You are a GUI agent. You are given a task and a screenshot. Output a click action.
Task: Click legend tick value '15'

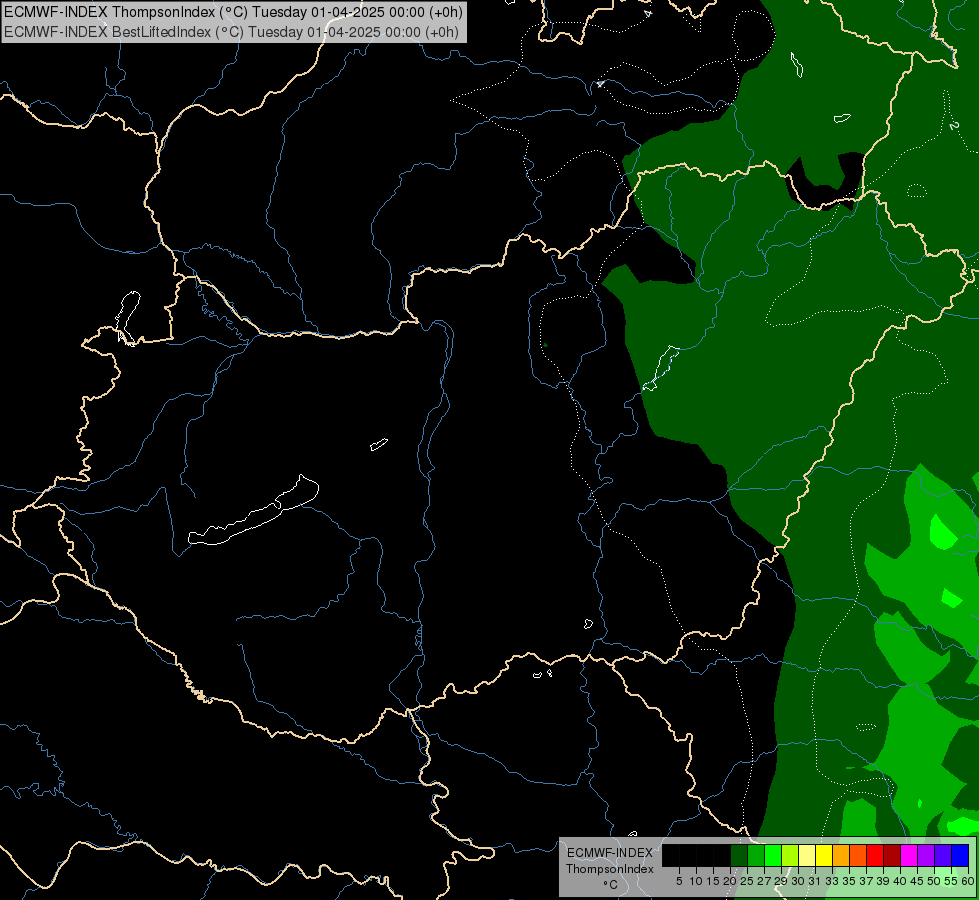click(x=714, y=881)
